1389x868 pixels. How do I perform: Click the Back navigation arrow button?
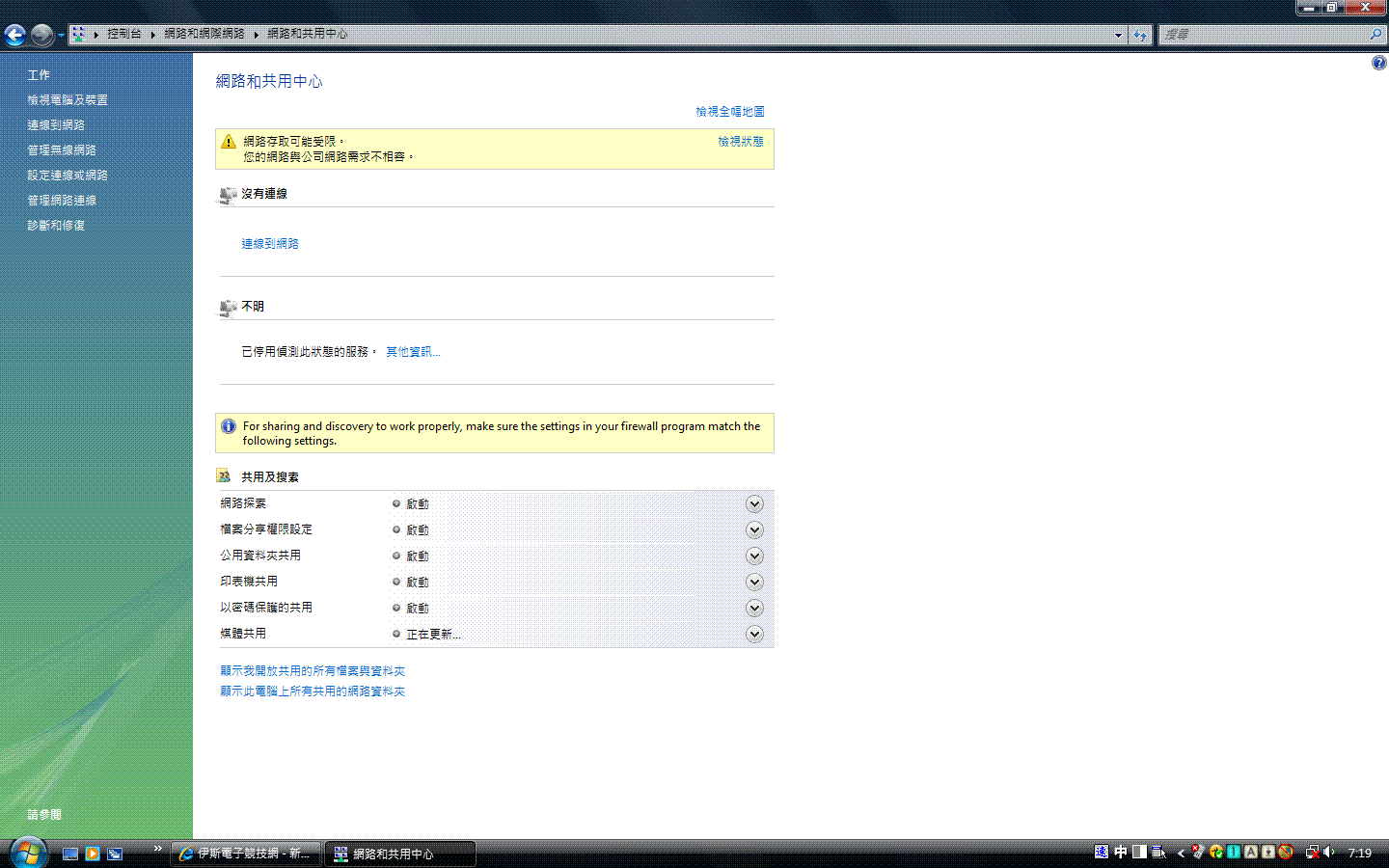(x=15, y=36)
